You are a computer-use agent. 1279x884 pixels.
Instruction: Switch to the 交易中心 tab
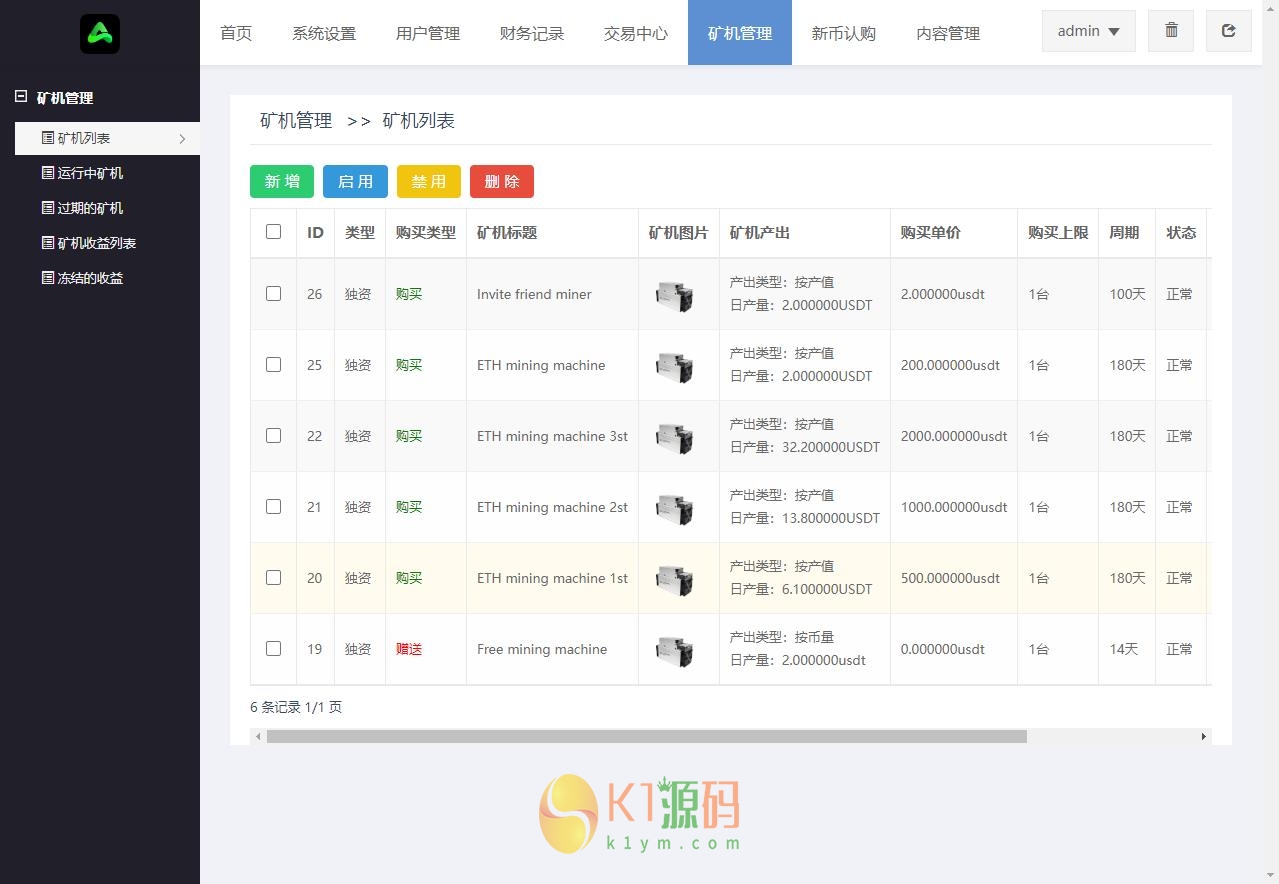pos(635,33)
